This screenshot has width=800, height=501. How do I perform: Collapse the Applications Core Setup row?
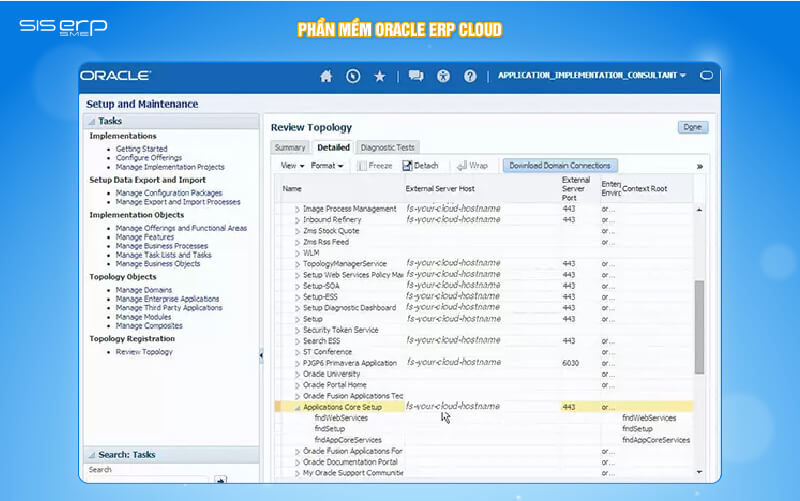point(297,408)
